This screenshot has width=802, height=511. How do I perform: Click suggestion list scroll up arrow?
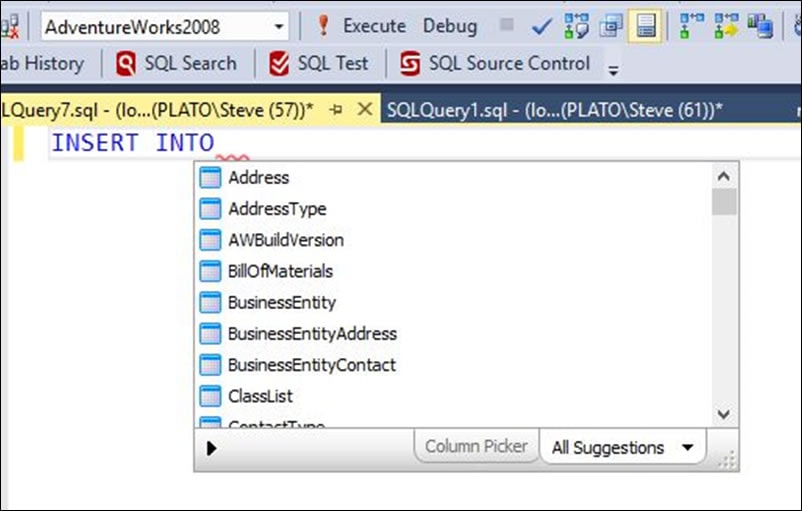(x=724, y=176)
